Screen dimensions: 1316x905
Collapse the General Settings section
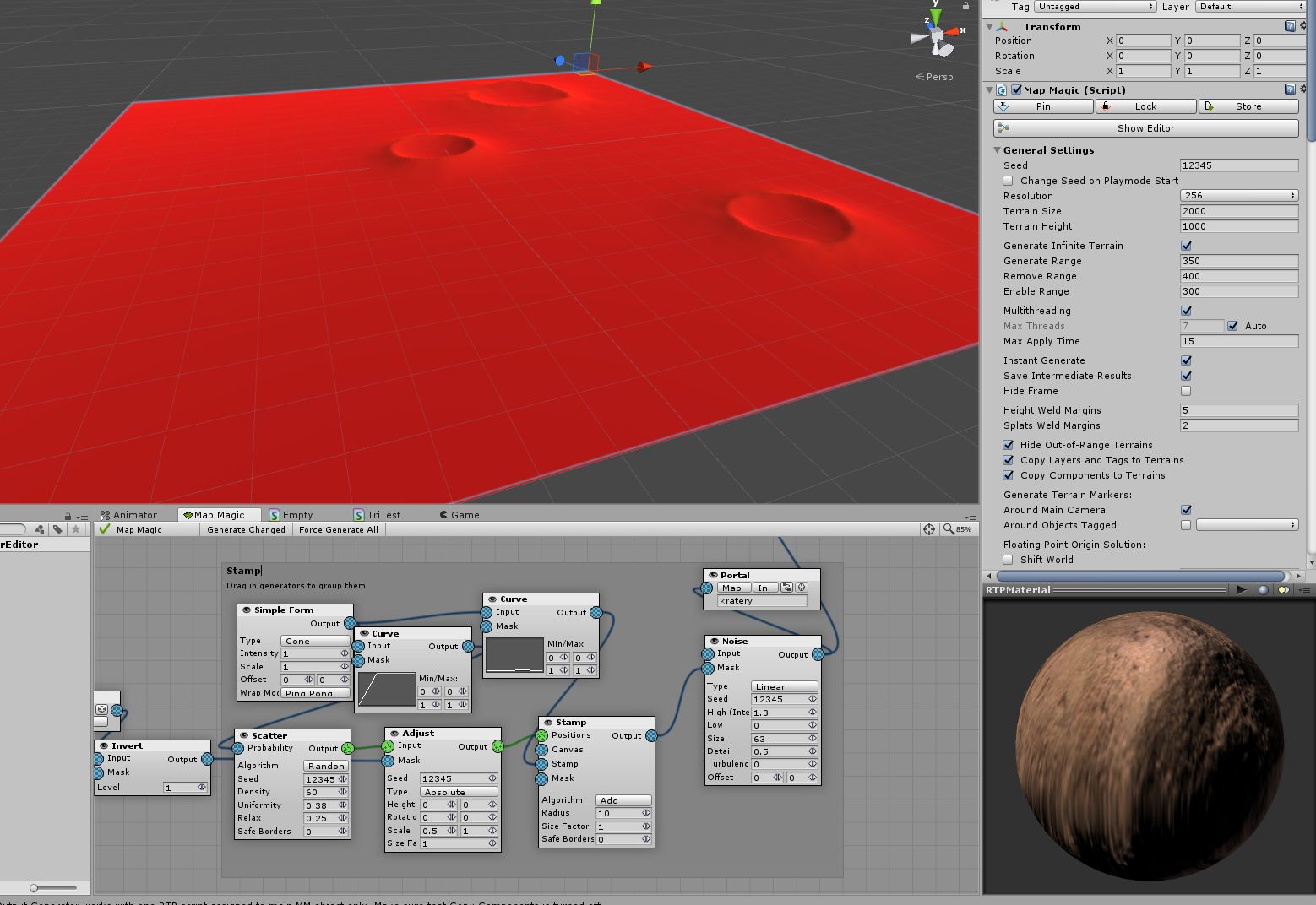click(x=998, y=149)
